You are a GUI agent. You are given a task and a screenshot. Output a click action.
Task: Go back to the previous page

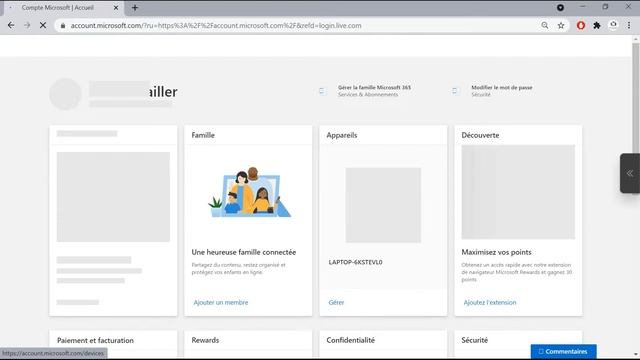pos(11,25)
